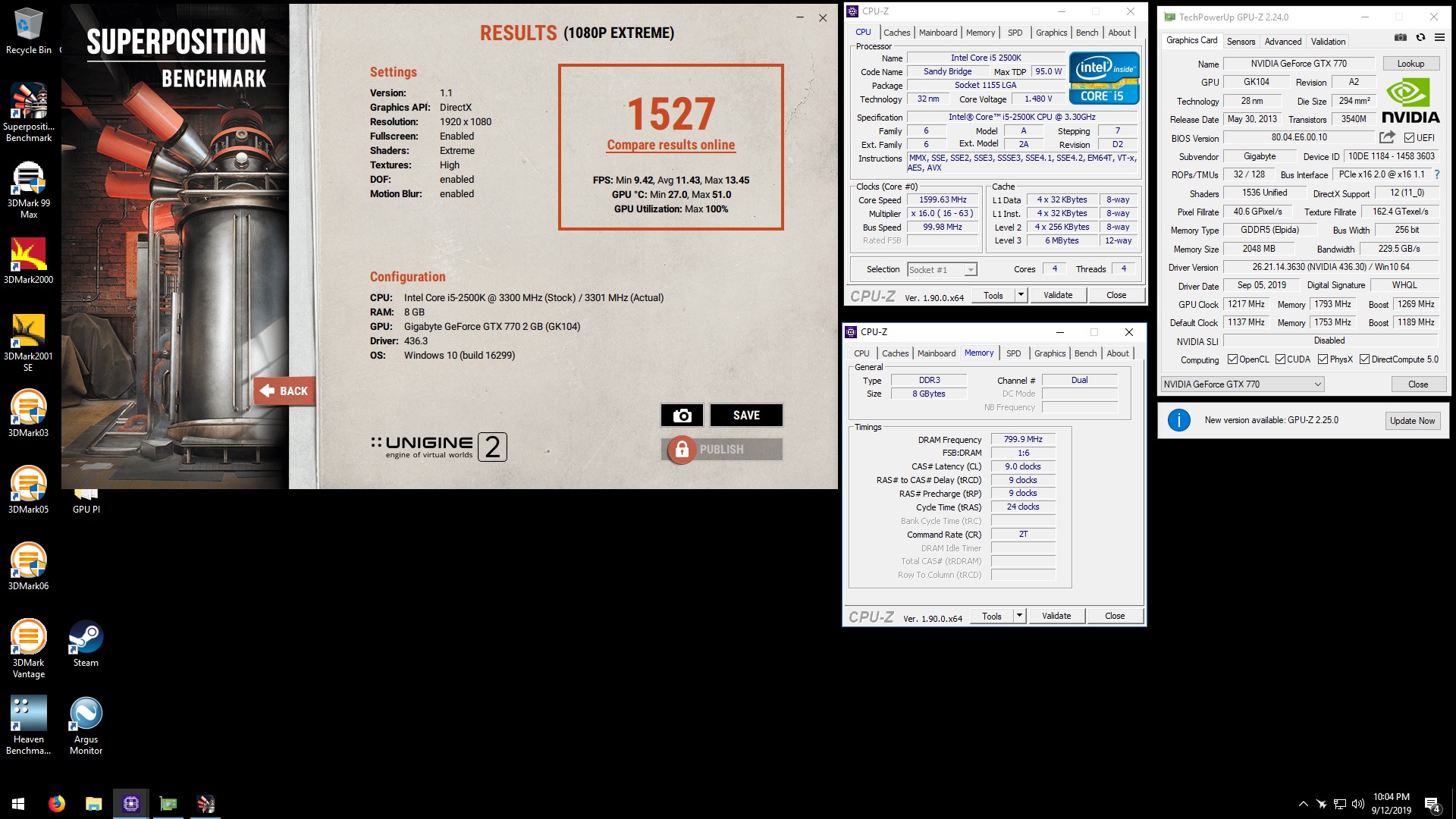Open Steam desktop shortcut
1456x819 pixels.
click(x=86, y=644)
